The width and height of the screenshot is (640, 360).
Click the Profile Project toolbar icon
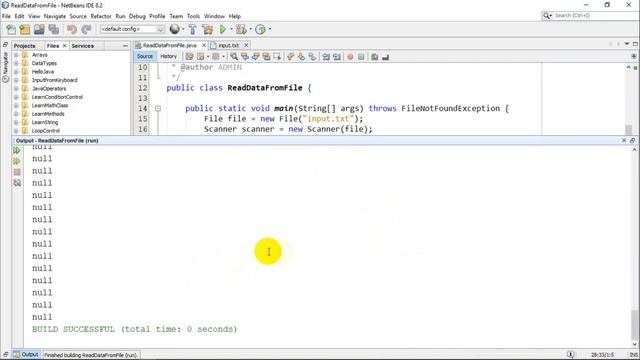coord(260,29)
